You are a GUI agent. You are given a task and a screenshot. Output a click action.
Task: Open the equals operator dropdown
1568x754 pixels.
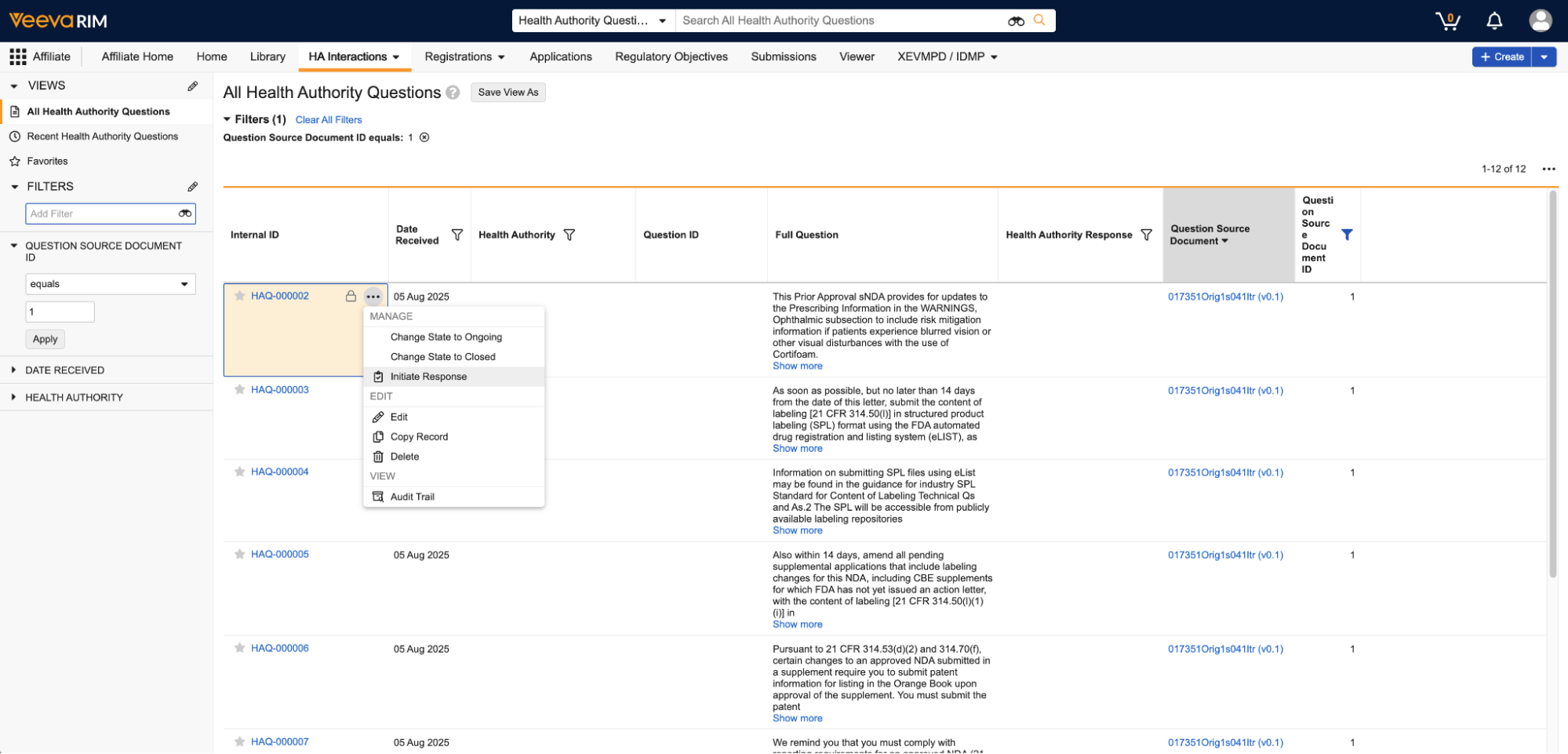110,284
